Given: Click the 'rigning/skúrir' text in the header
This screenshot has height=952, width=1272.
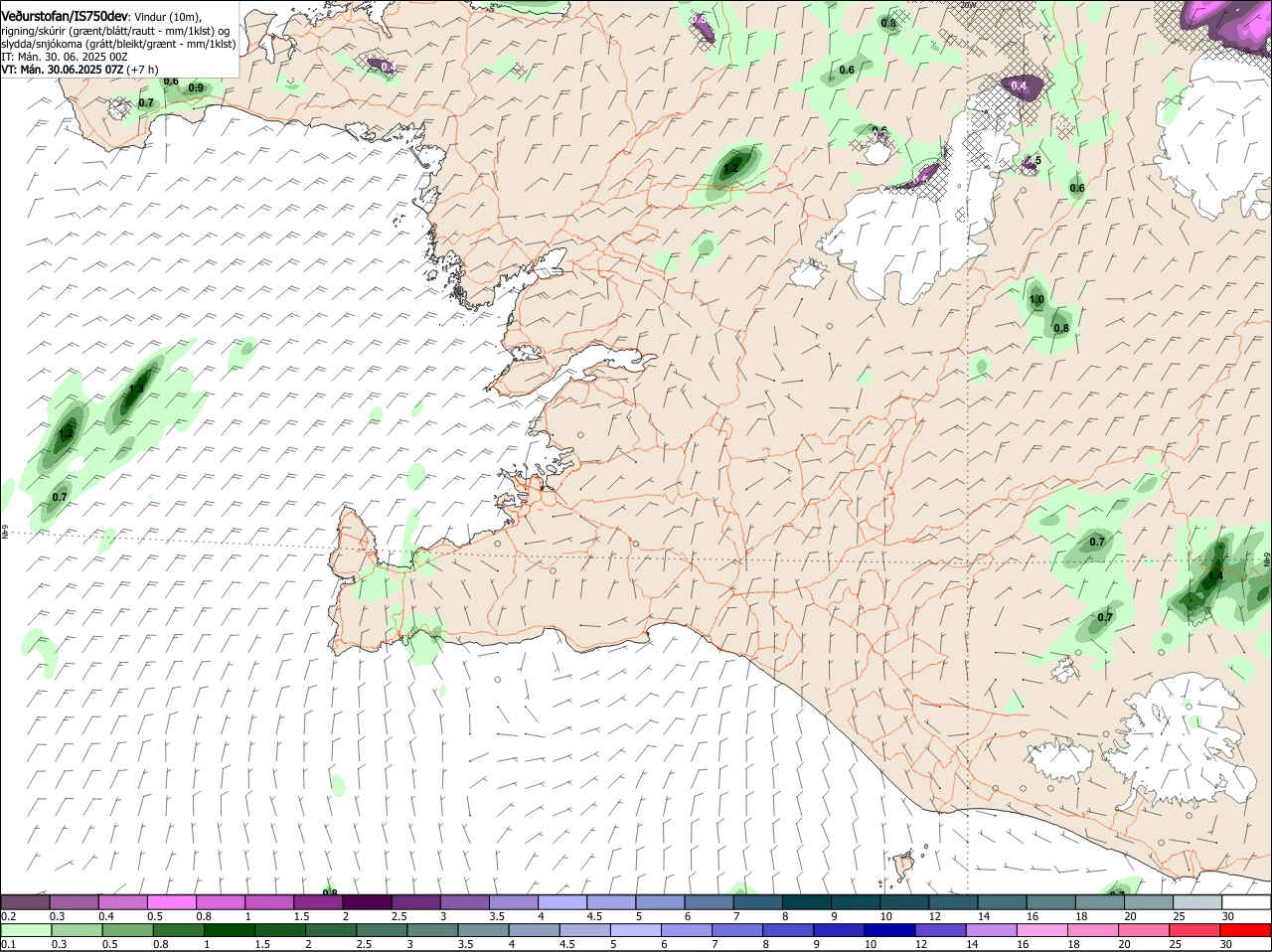Looking at the screenshot, I should 33,31.
